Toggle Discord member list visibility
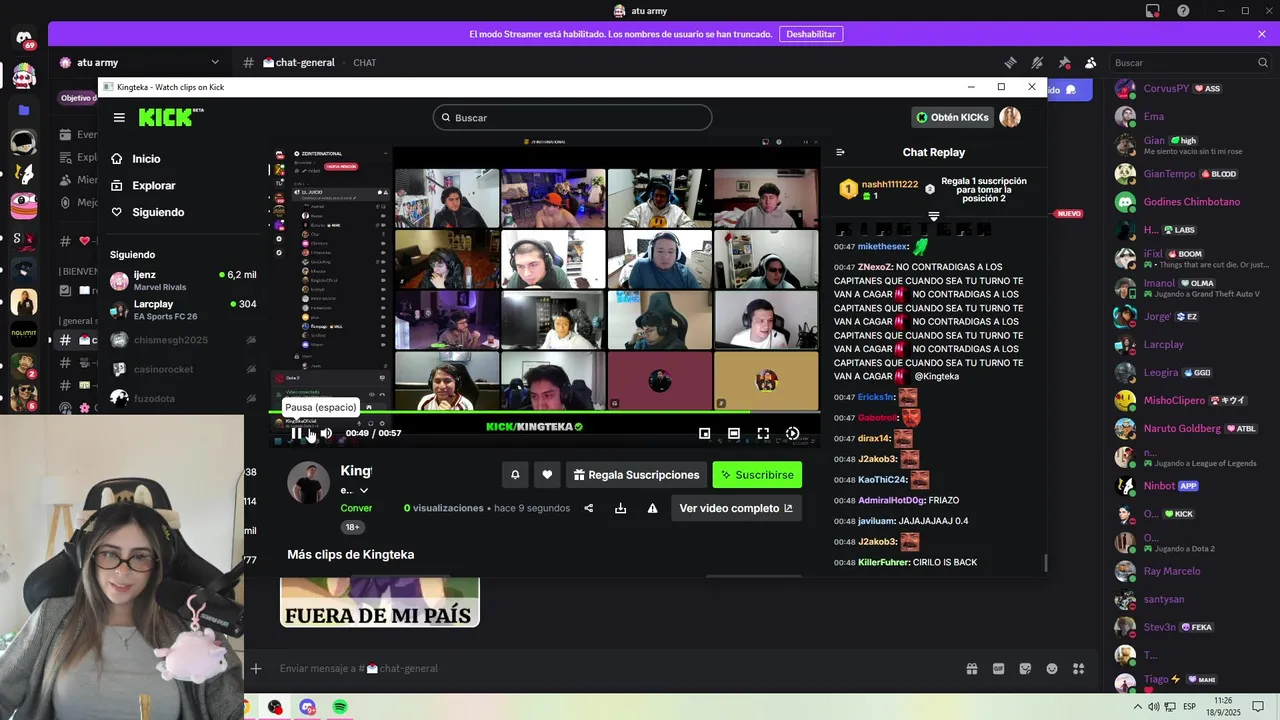1280x720 pixels. click(x=1091, y=63)
